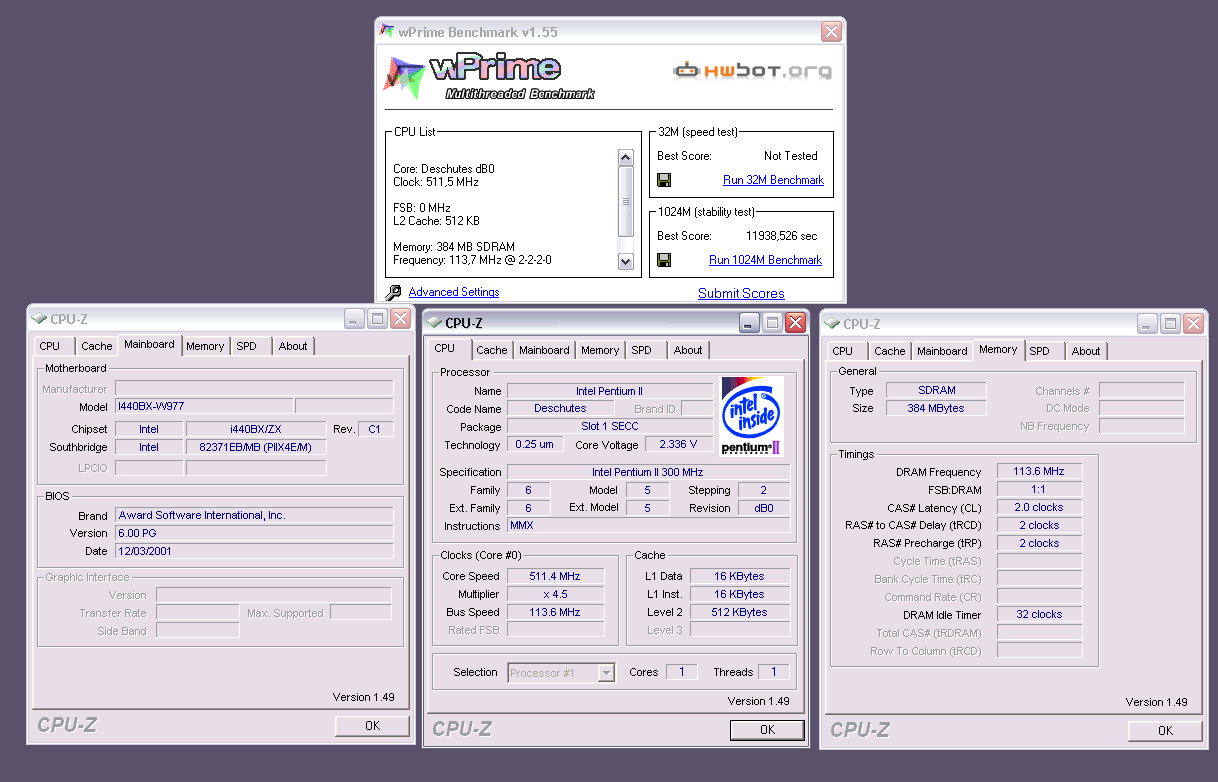Screen dimensions: 1218x782
Task: Click the motherboard Model I440BX-W977 field
Action: tap(204, 406)
